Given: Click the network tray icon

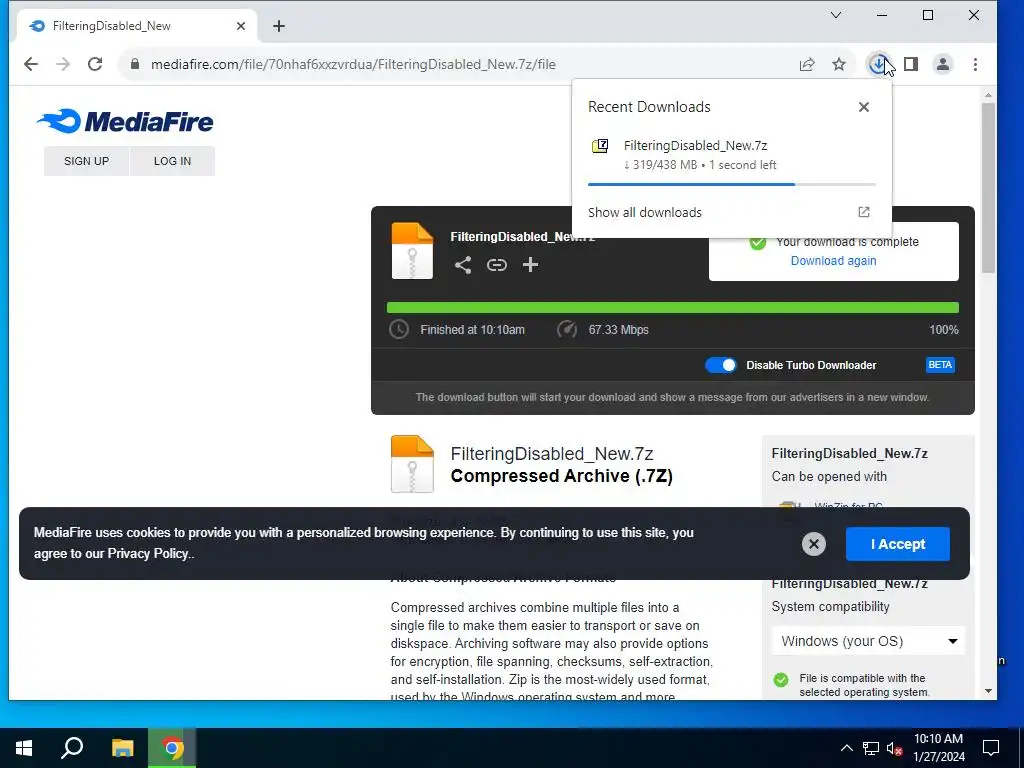Looking at the screenshot, I should point(871,748).
